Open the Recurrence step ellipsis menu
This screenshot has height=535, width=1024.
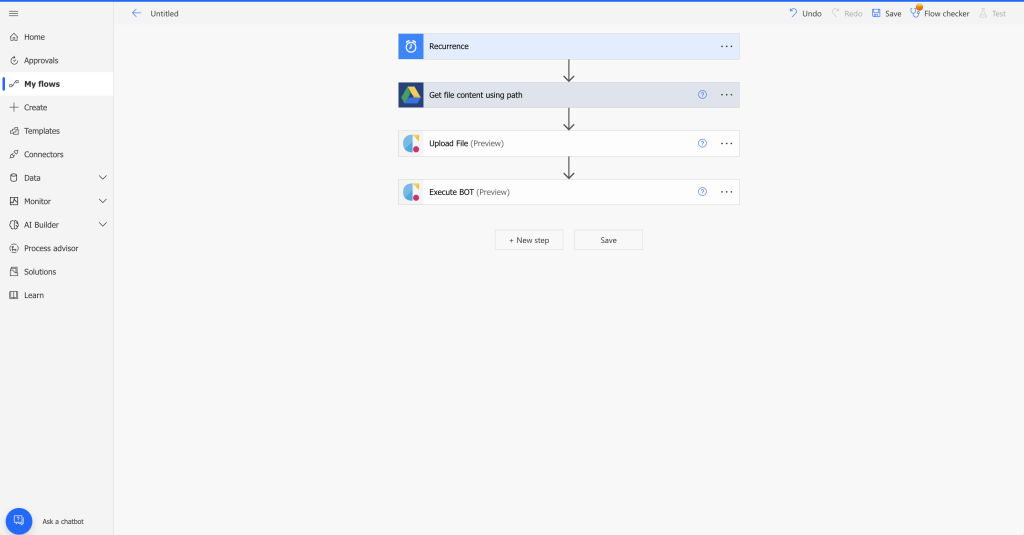pyautogui.click(x=726, y=46)
